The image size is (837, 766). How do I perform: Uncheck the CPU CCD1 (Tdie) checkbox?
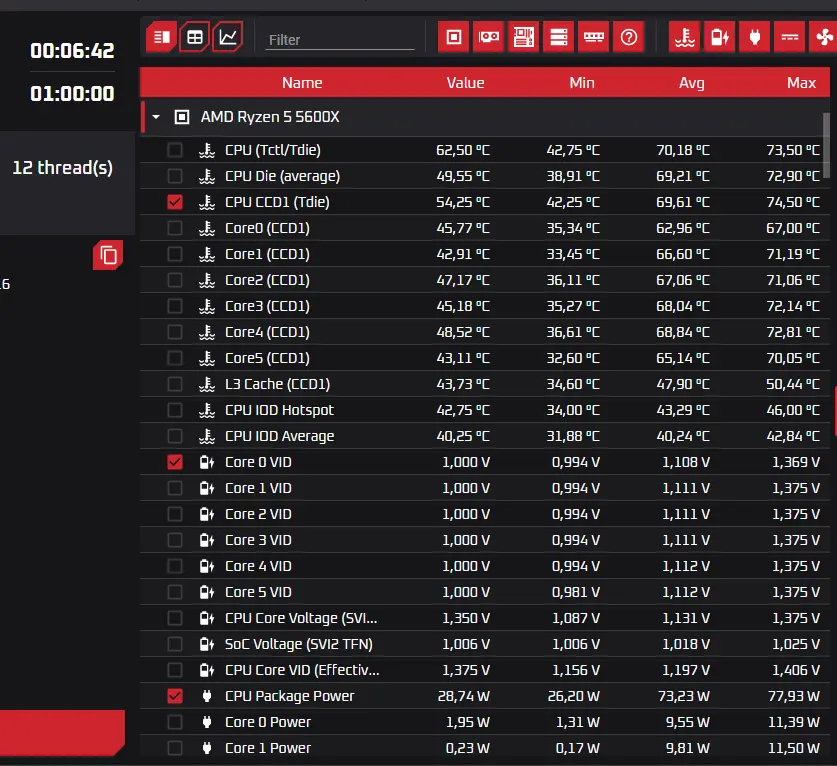175,202
